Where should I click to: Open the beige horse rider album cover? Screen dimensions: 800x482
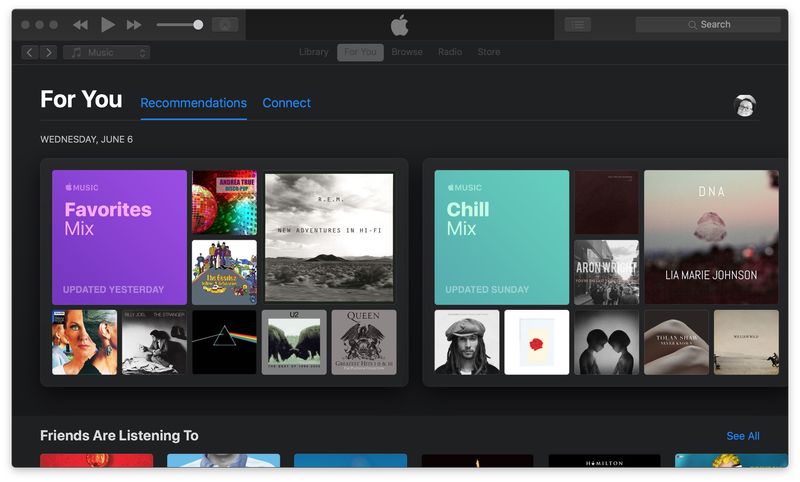pyautogui.click(x=746, y=342)
